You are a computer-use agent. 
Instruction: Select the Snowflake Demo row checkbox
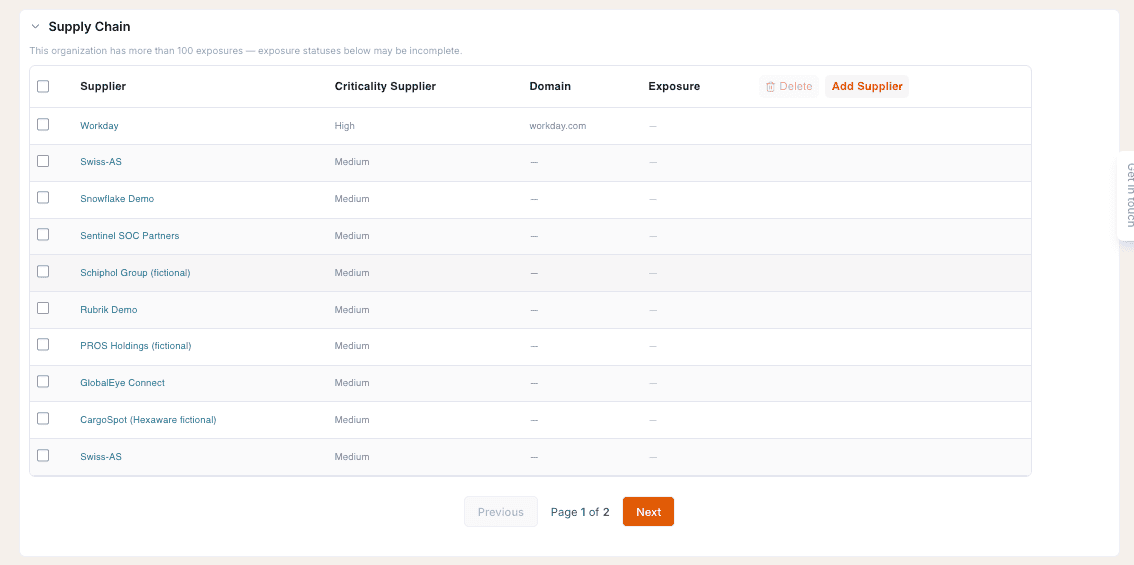[43, 197]
